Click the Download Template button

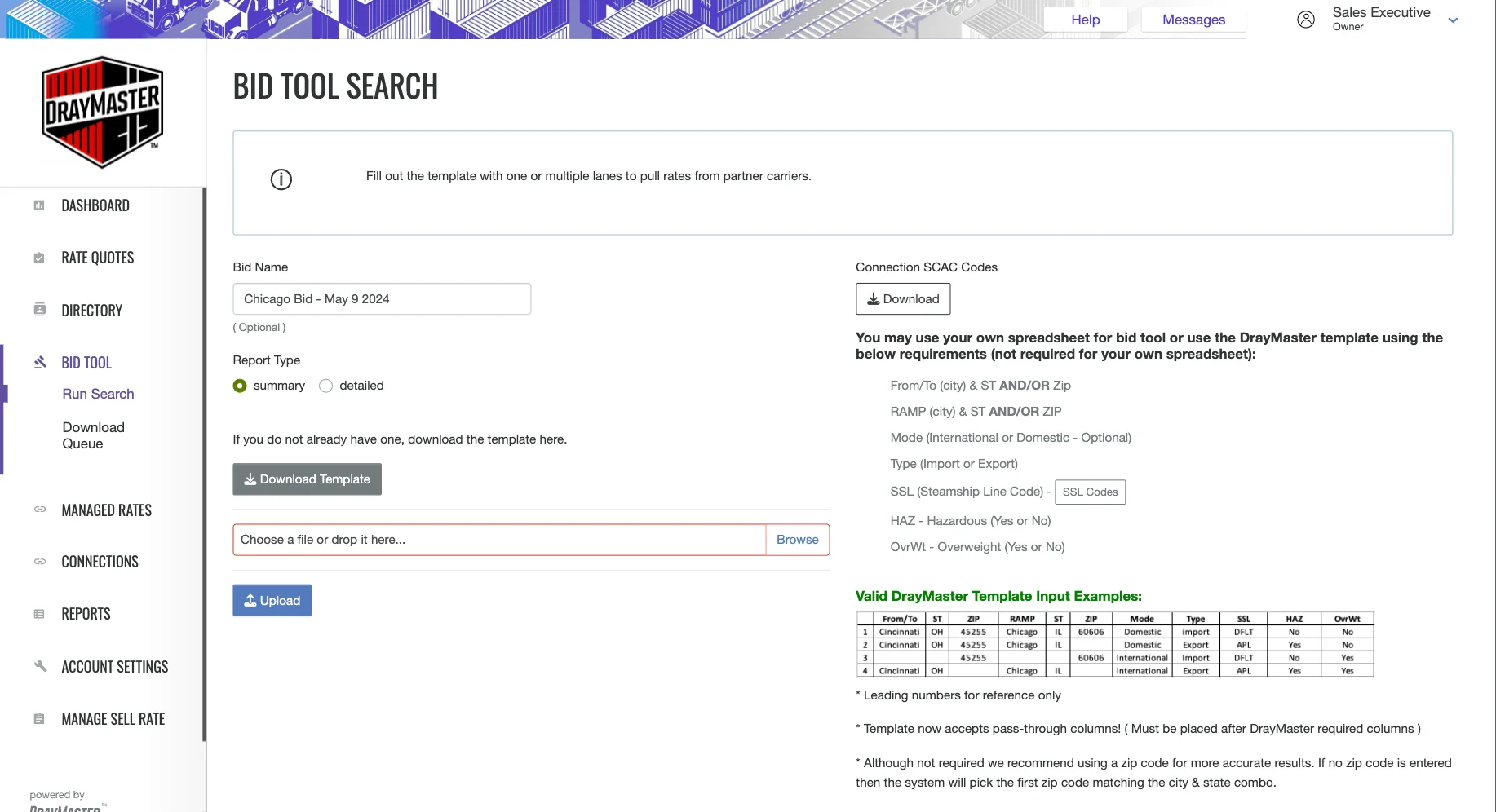[x=307, y=479]
